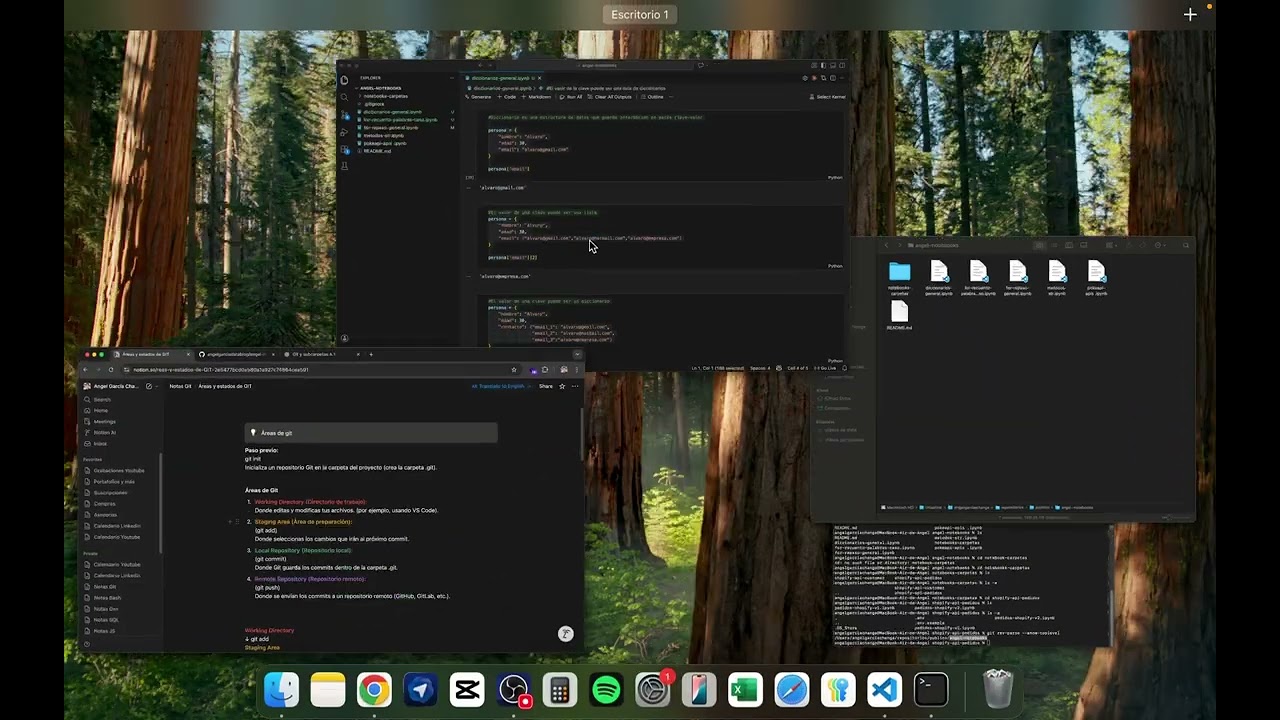Viewport: 1280px width, 720px height.
Task: Click Clear All Outputs in VS Code notebook
Action: tap(610, 97)
